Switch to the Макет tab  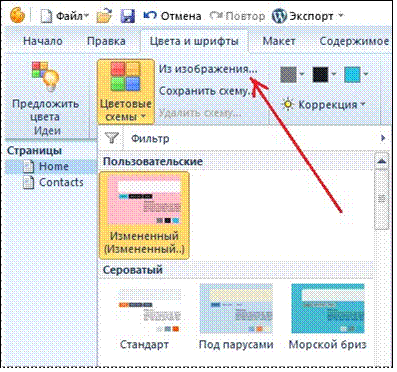(279, 41)
